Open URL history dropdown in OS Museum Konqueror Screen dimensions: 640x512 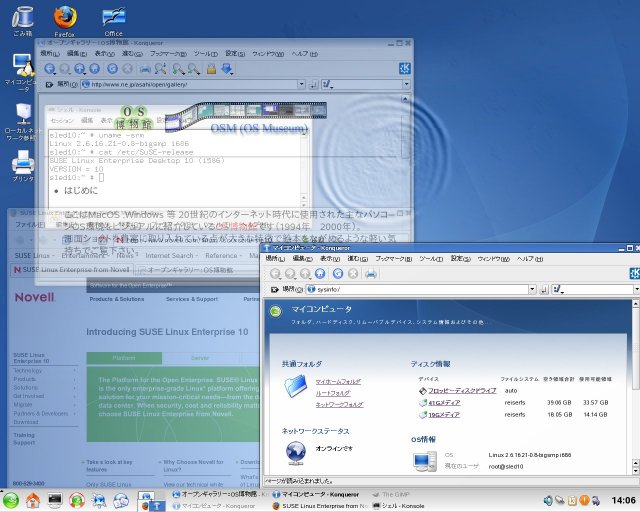301,85
